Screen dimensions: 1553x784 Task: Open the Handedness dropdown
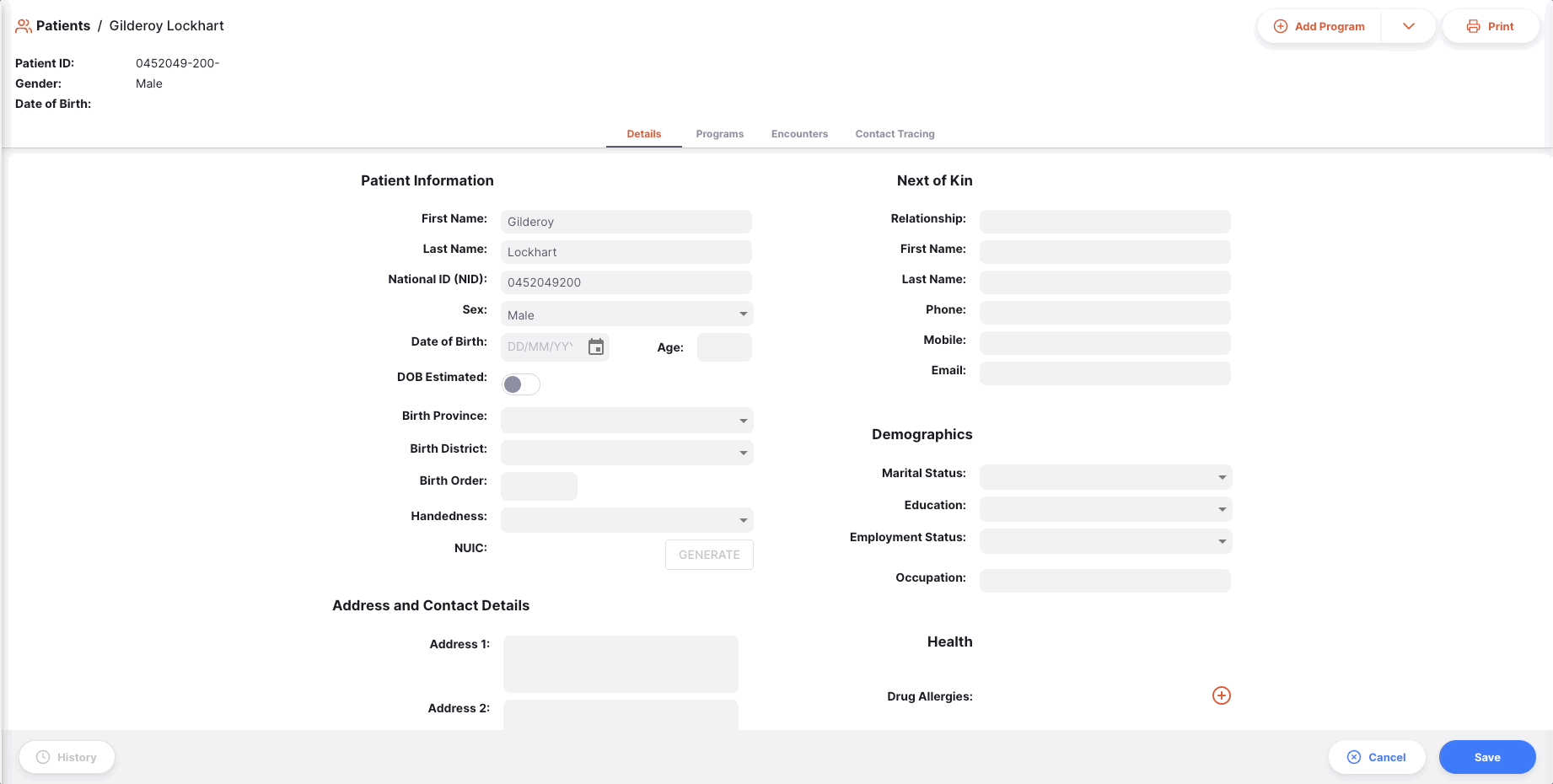tap(626, 520)
